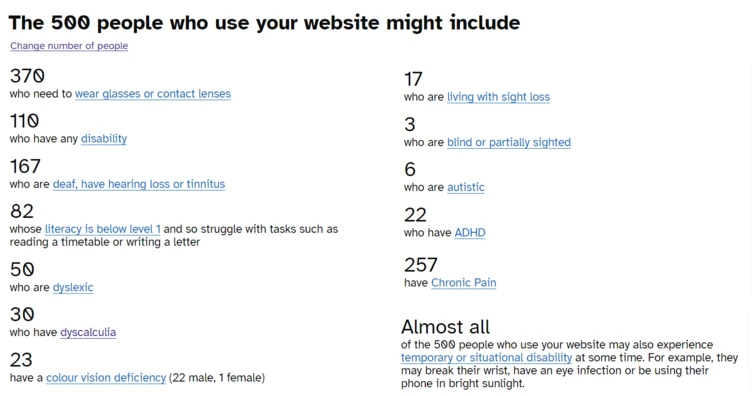Click the number 82 statistic
This screenshot has height=396, width=752.
click(22, 211)
